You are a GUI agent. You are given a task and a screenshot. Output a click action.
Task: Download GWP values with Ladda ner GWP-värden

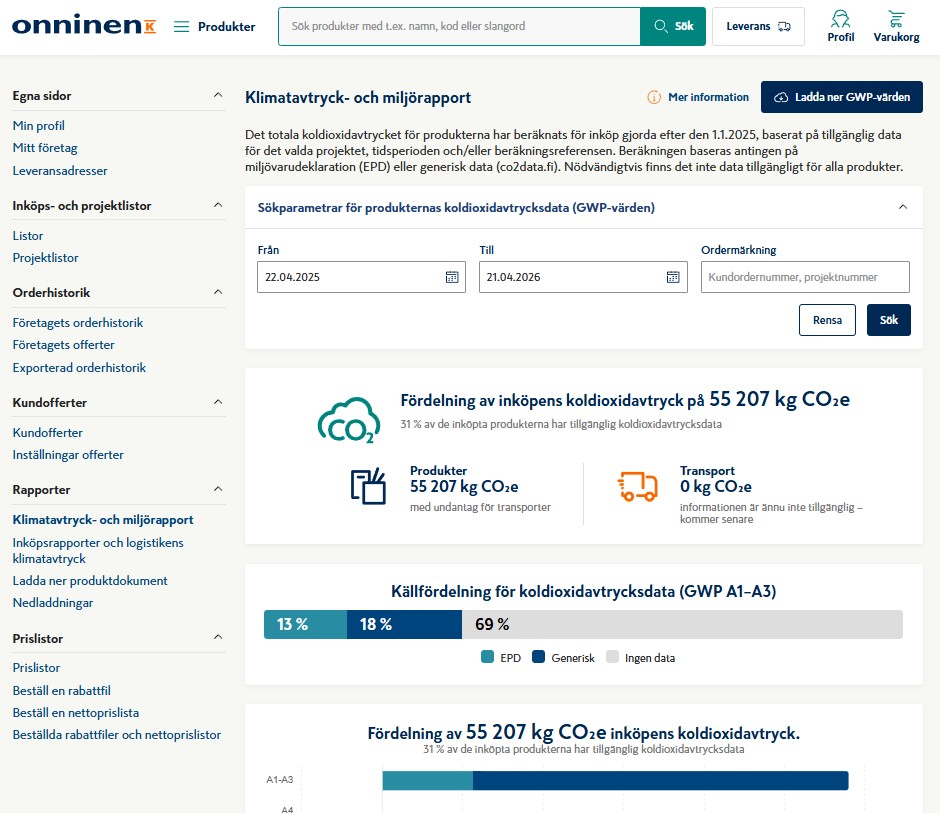click(x=842, y=97)
